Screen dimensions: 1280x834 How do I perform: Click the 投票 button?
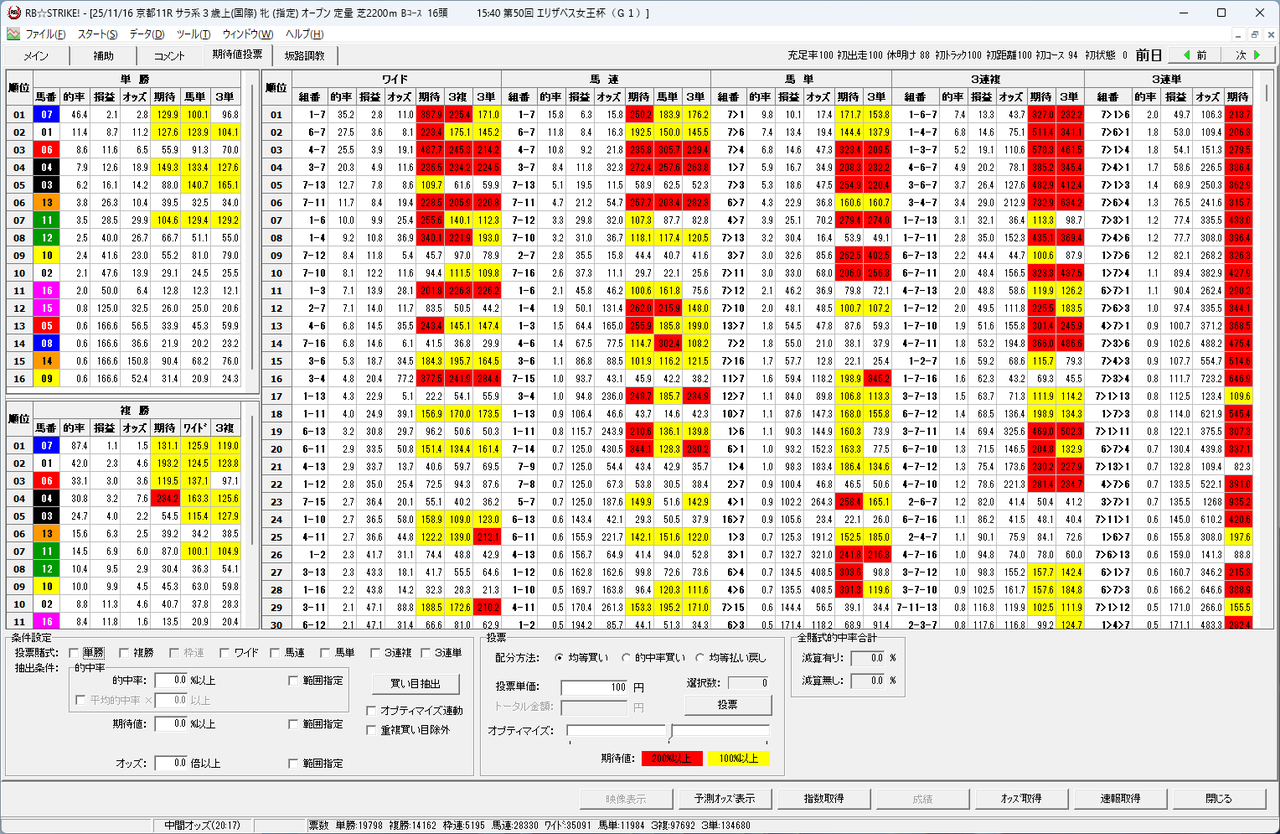pos(728,705)
